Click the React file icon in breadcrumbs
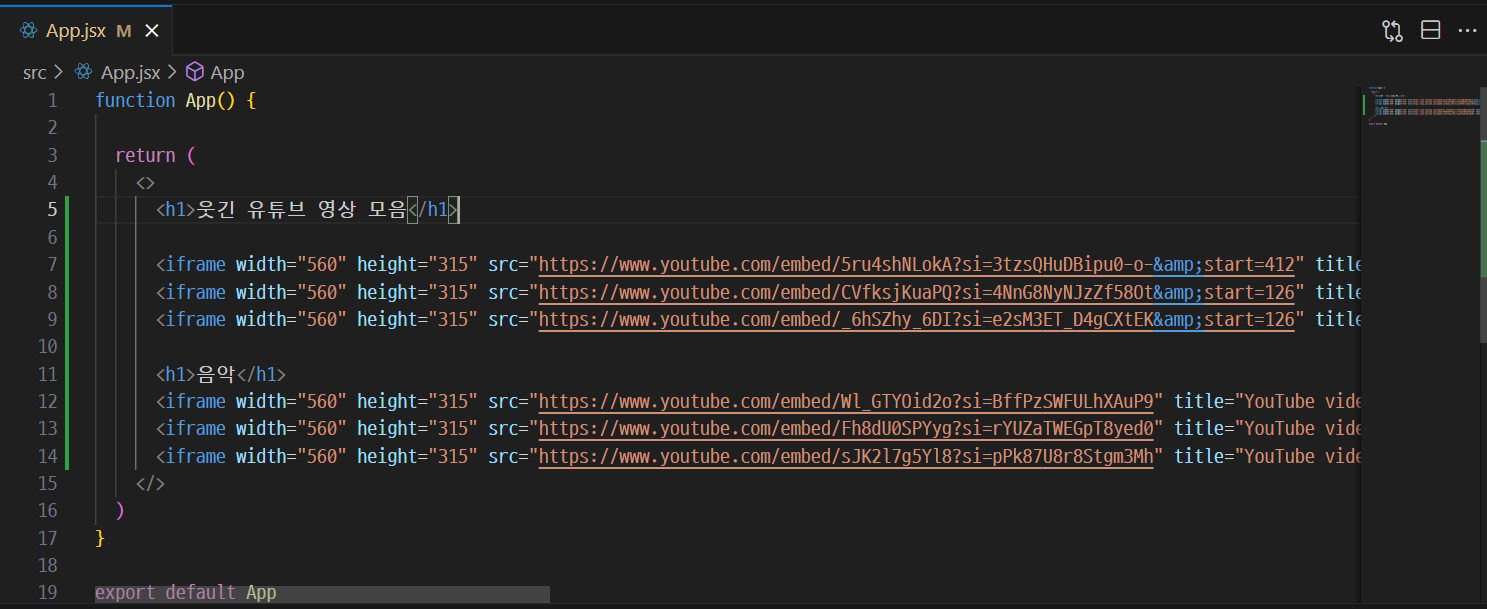 (x=84, y=72)
